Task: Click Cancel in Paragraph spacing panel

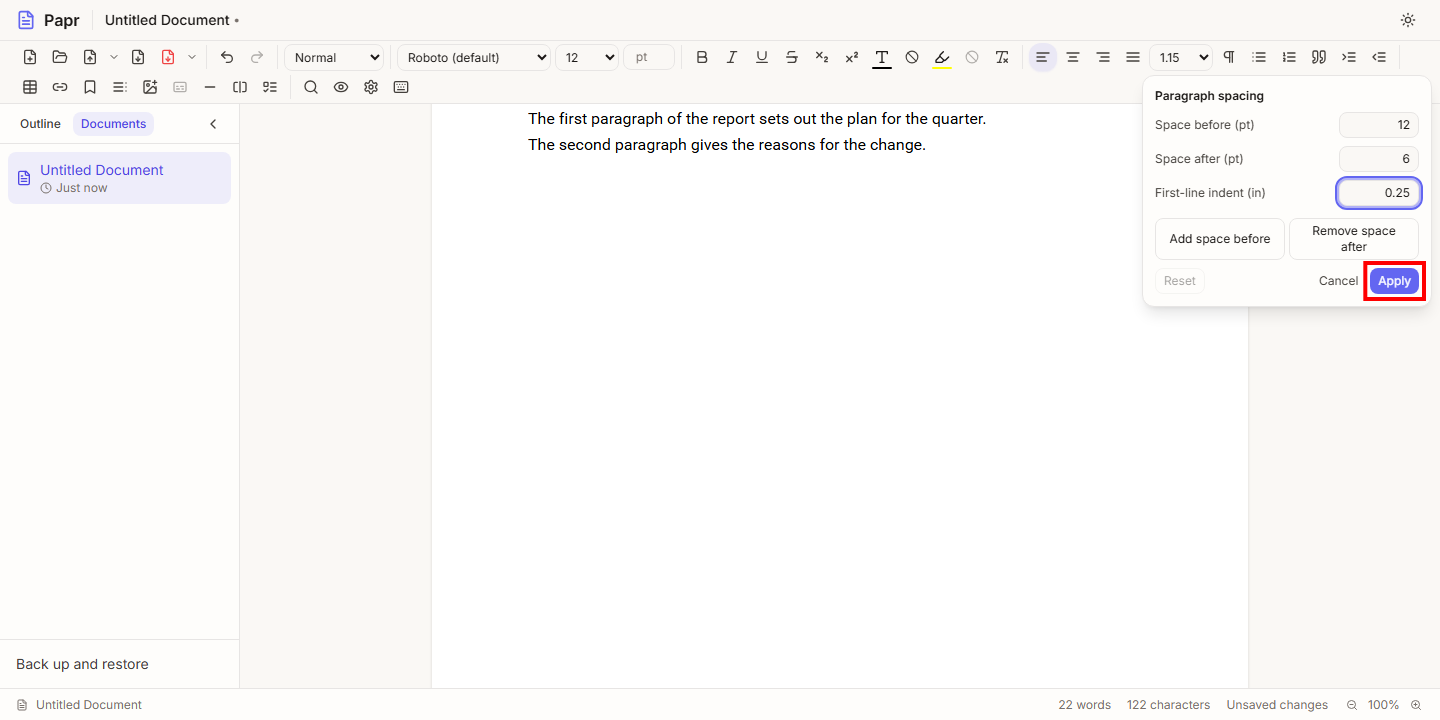Action: (x=1338, y=281)
